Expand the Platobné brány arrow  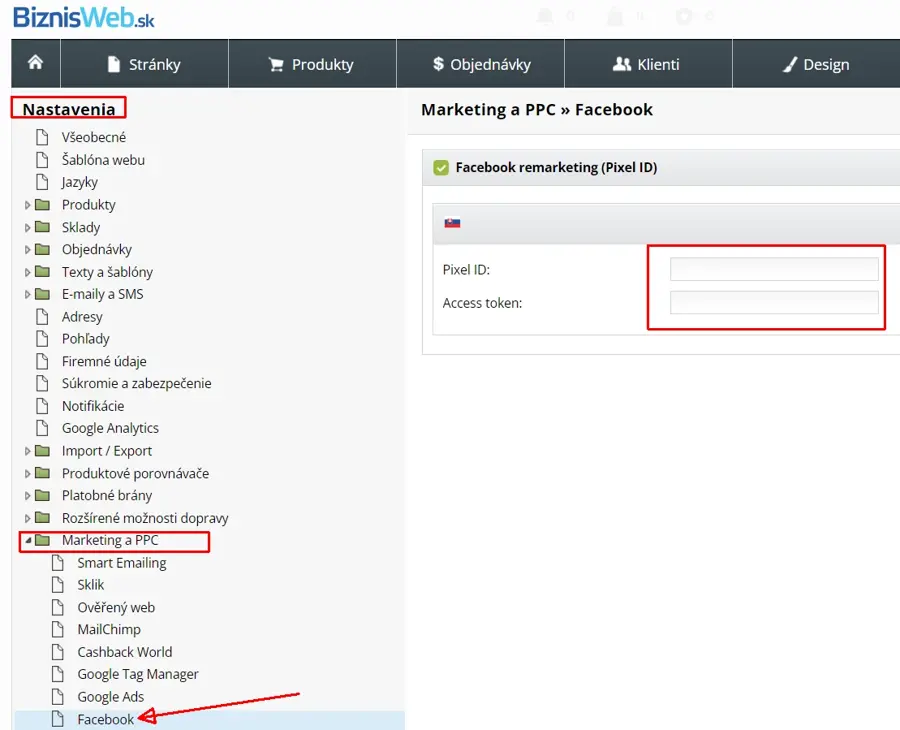click(27, 495)
